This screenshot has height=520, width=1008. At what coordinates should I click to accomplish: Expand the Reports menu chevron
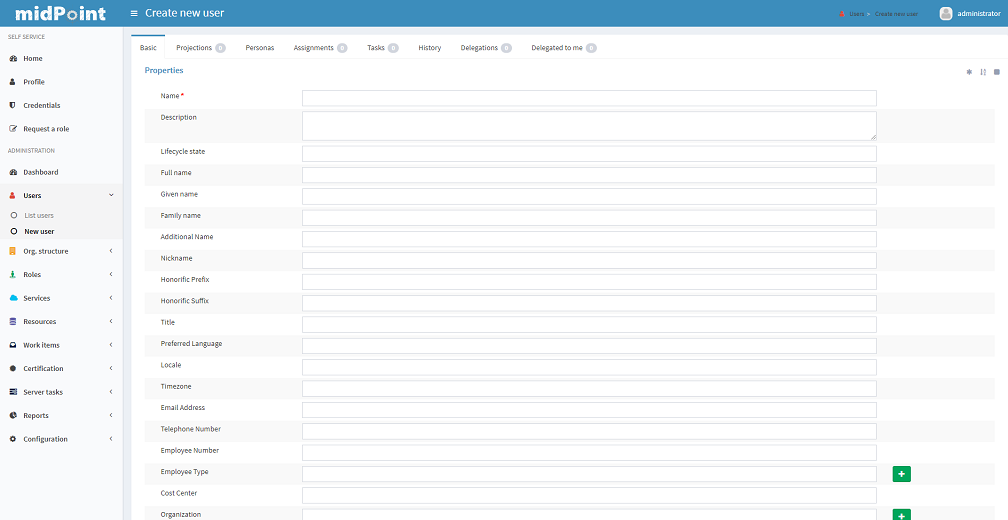111,415
